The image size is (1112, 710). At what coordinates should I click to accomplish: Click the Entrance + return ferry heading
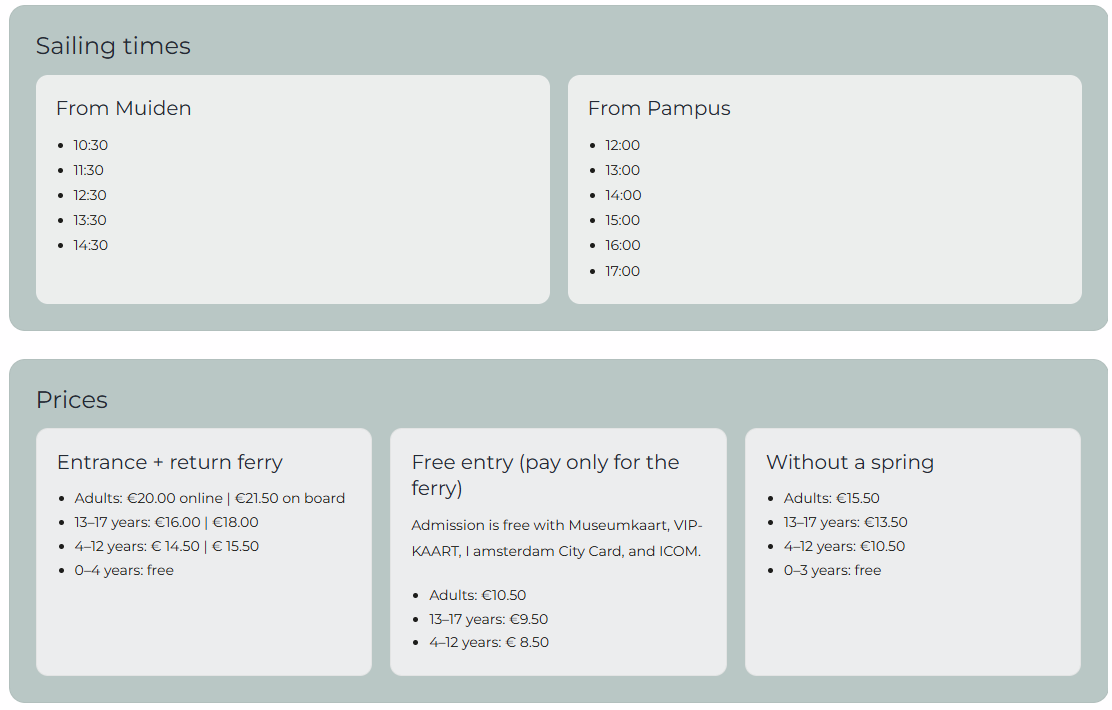[169, 462]
